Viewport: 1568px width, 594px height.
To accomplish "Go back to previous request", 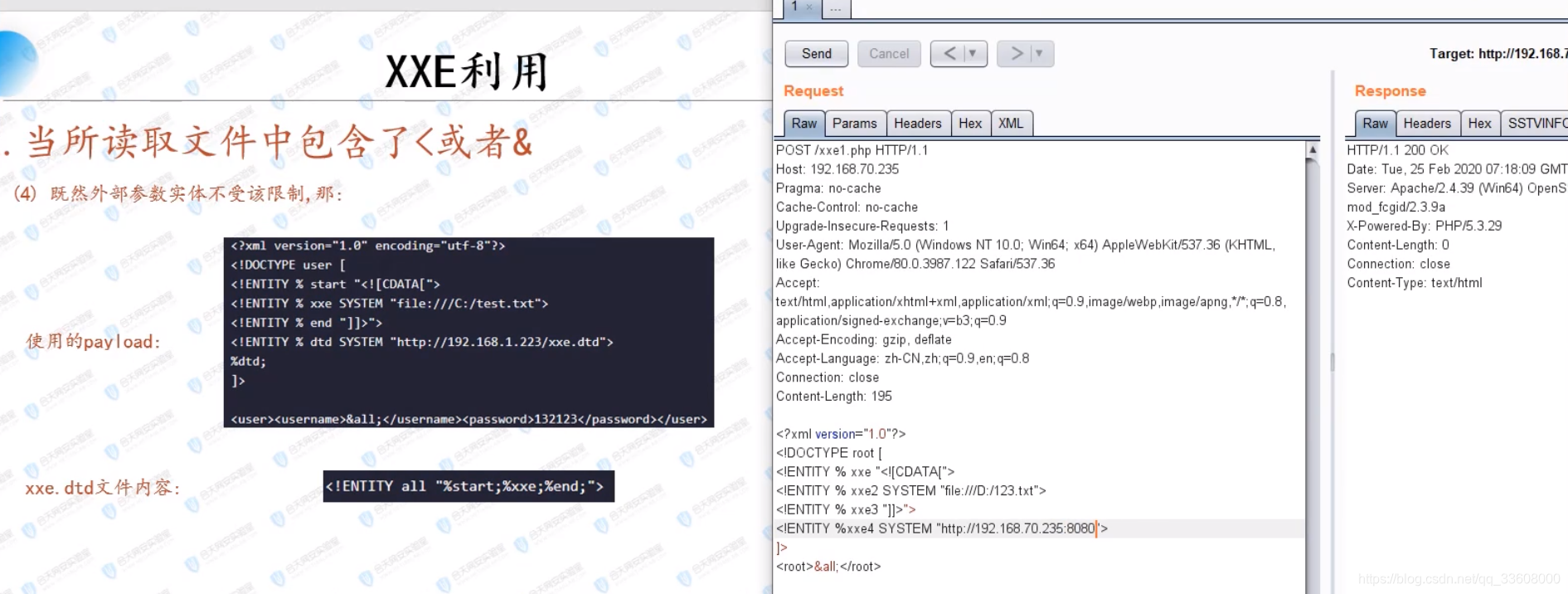I will click(949, 54).
